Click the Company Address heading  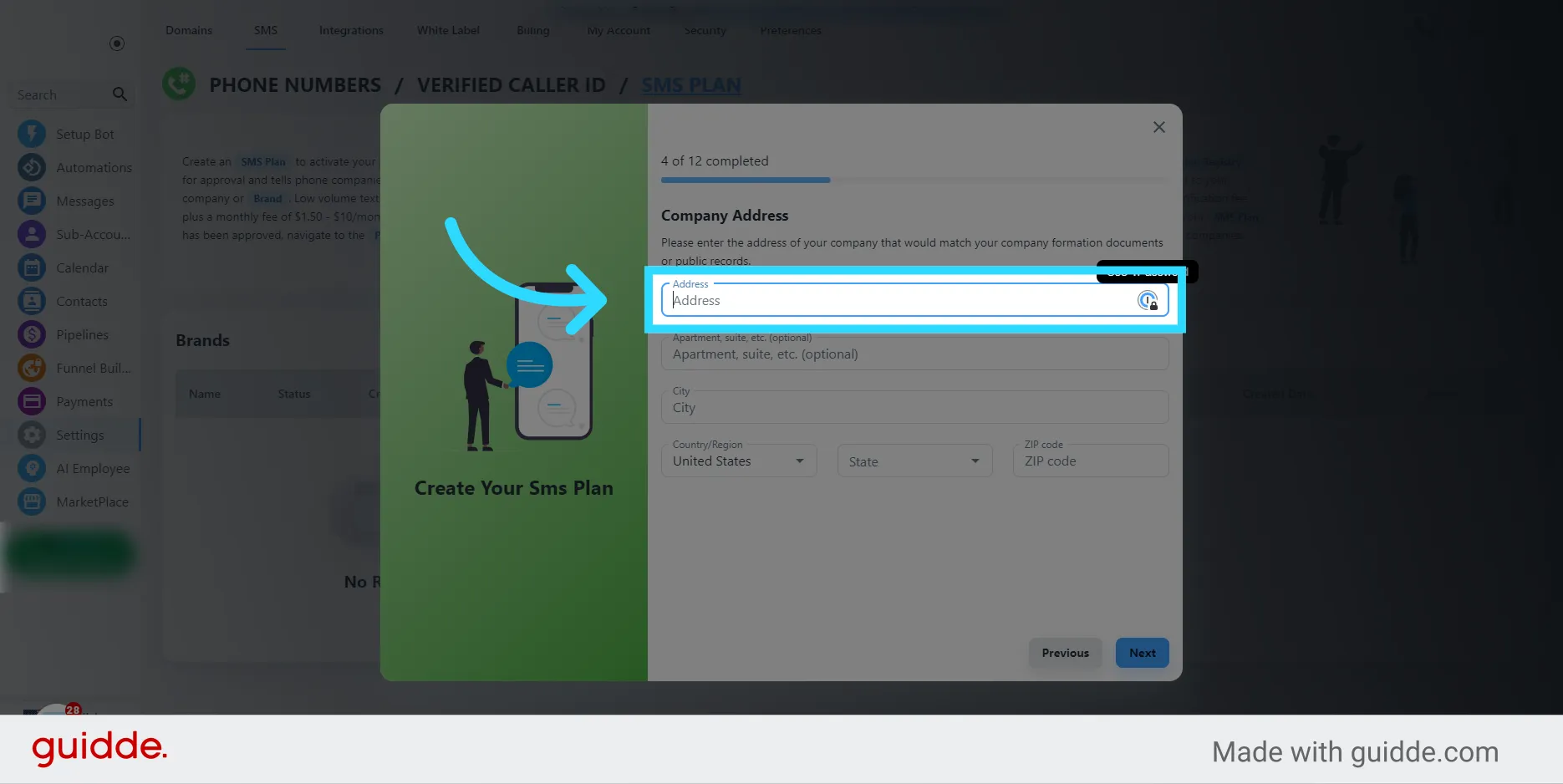(725, 215)
